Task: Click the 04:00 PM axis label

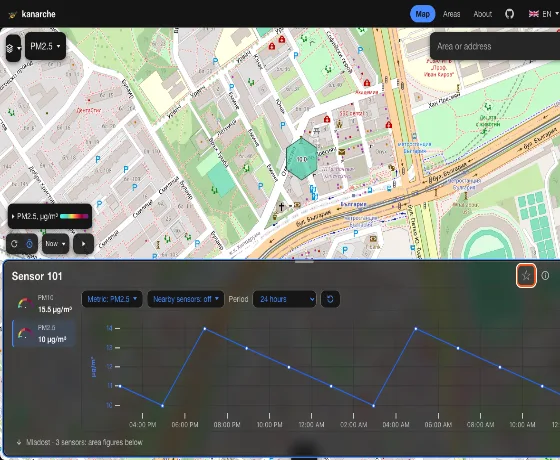Action: (x=142, y=425)
